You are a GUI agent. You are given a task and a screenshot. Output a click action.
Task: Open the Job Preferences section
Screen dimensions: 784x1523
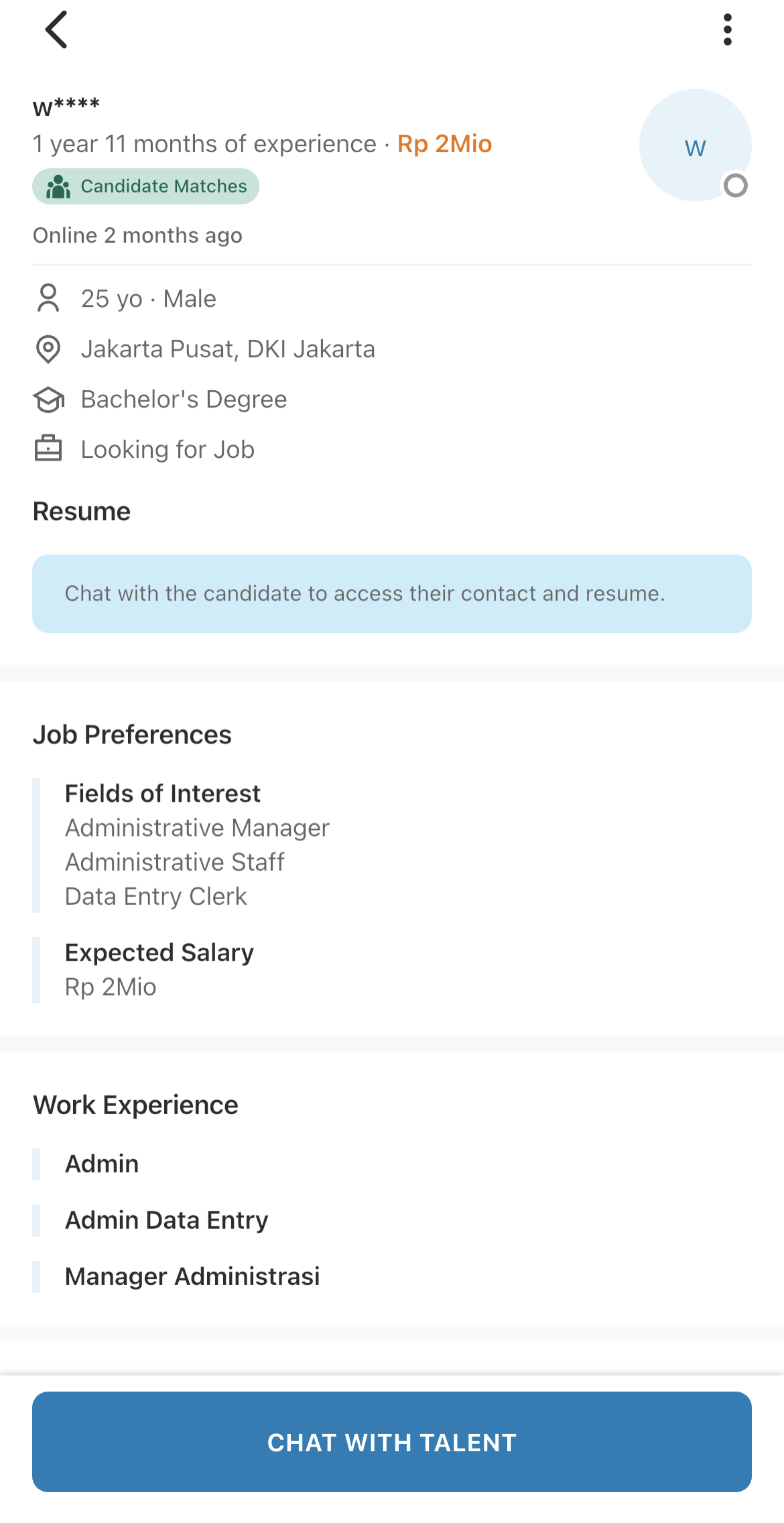pyautogui.click(x=133, y=735)
